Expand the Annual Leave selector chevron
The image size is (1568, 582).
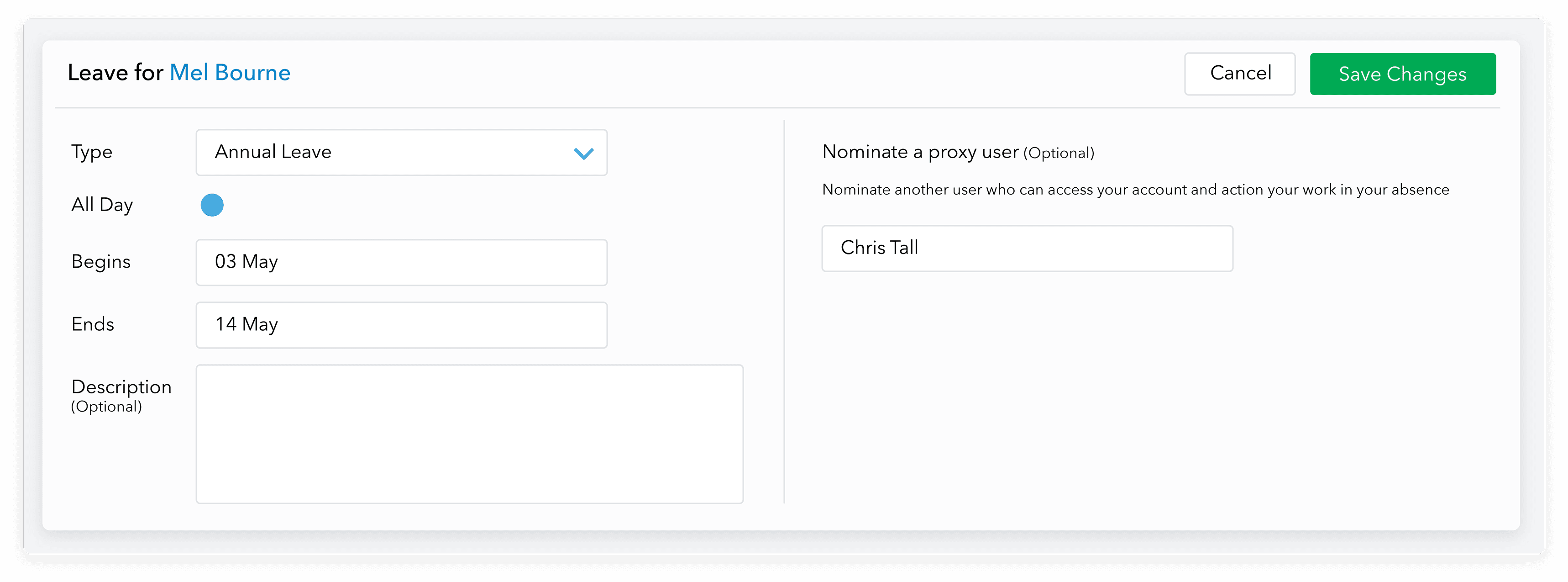tap(583, 153)
